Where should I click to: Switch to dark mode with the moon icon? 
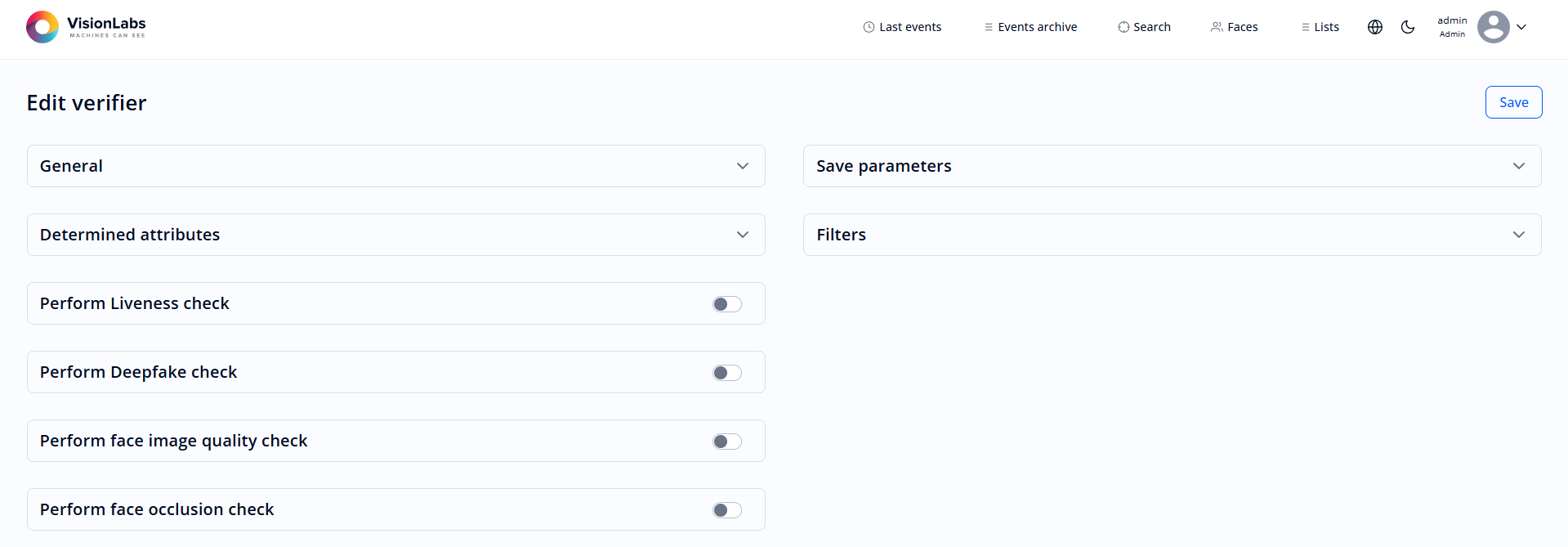tap(1407, 27)
